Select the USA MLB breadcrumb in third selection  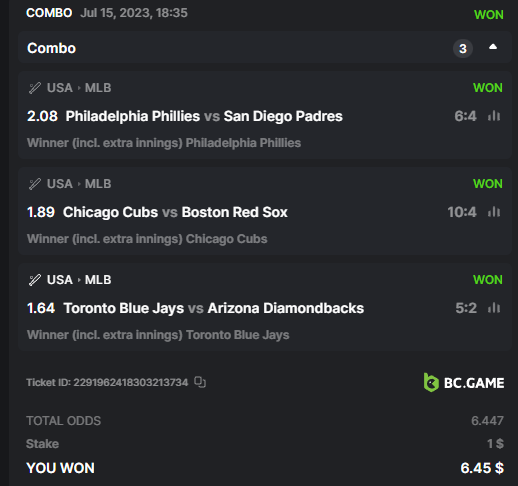[x=79, y=280]
